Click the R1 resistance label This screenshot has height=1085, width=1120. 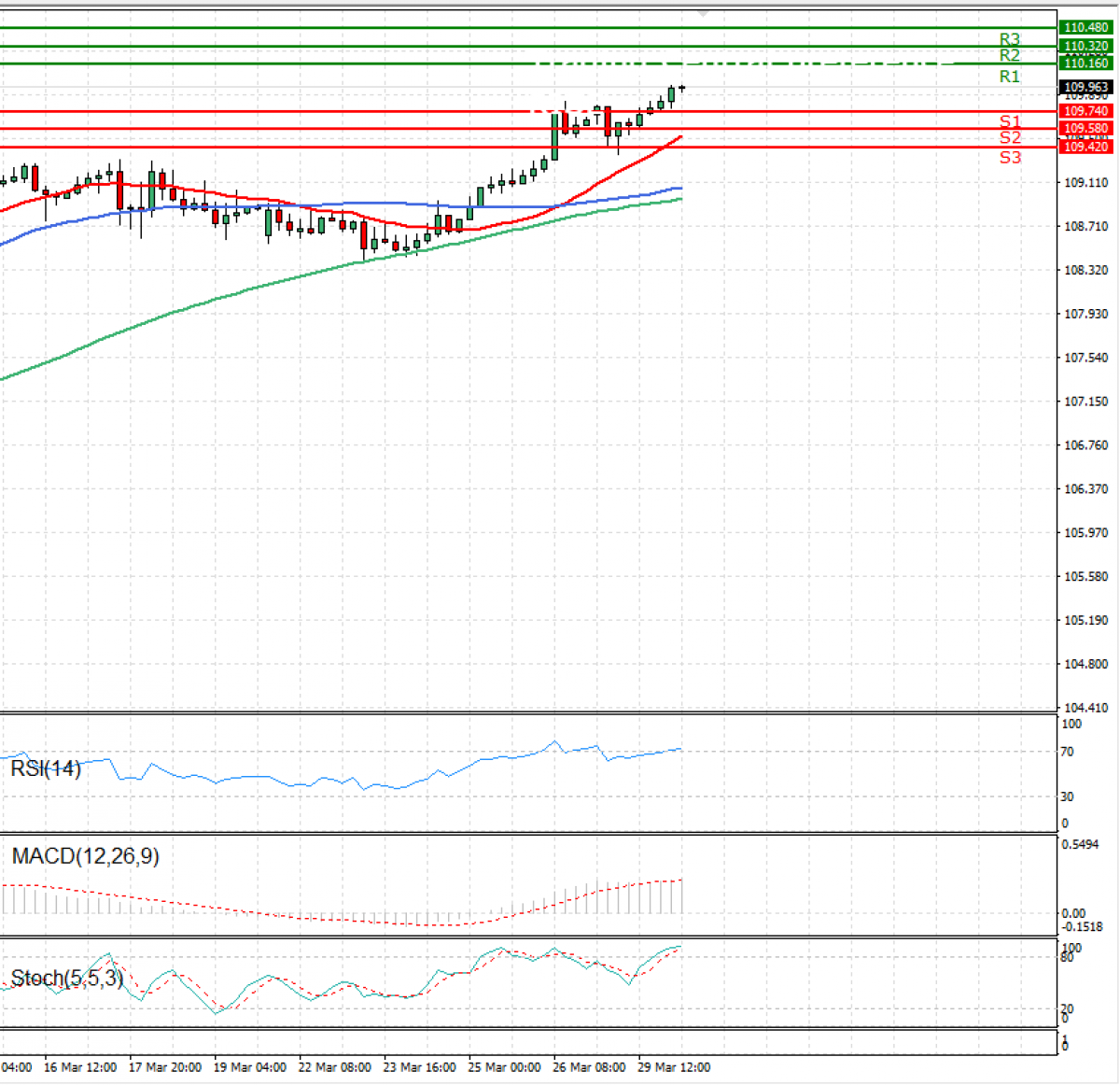1009,77
